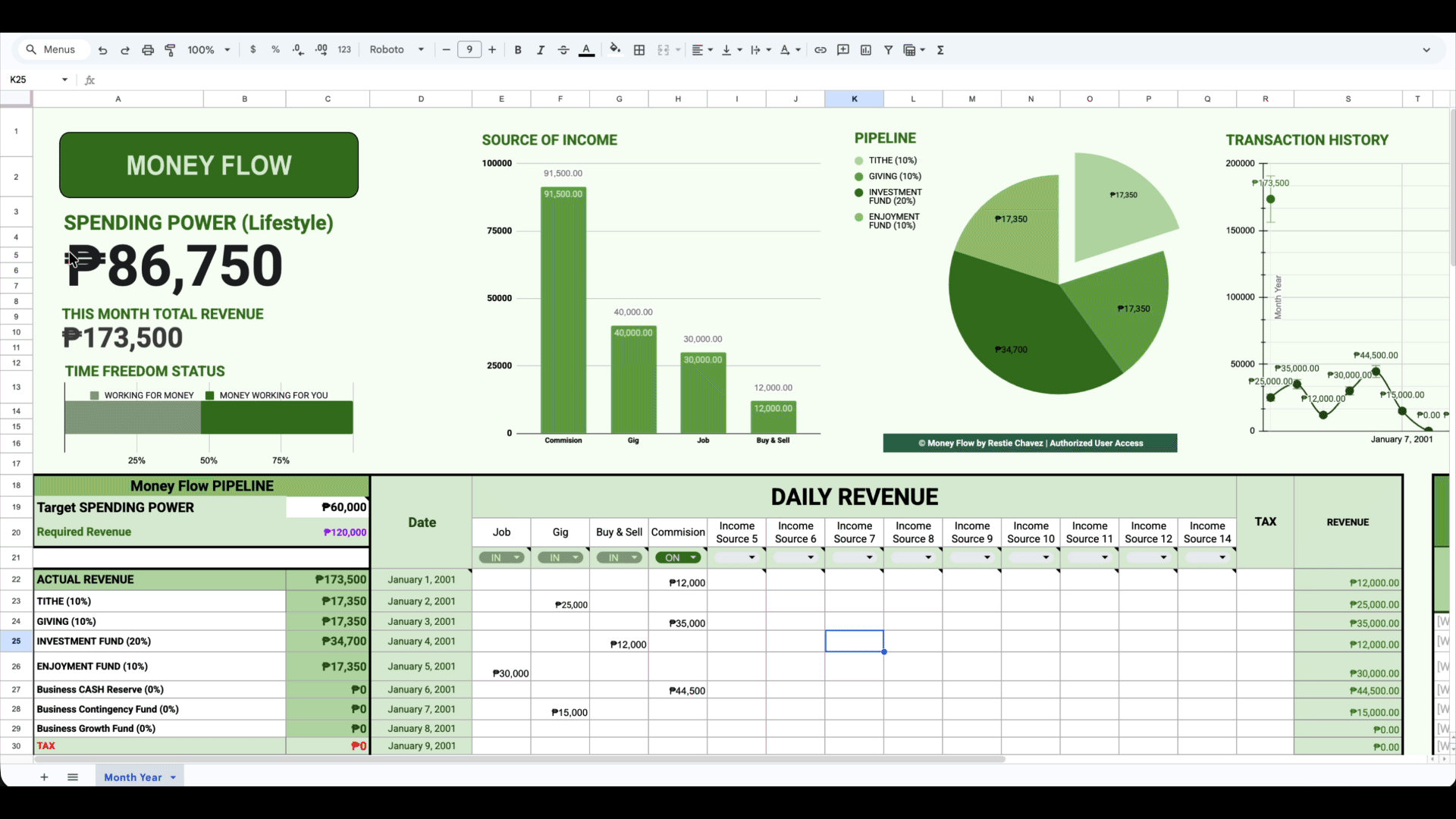1456x819 pixels.
Task: Click the Target SPENDING POWER ₱60,000 cell
Action: 328,507
